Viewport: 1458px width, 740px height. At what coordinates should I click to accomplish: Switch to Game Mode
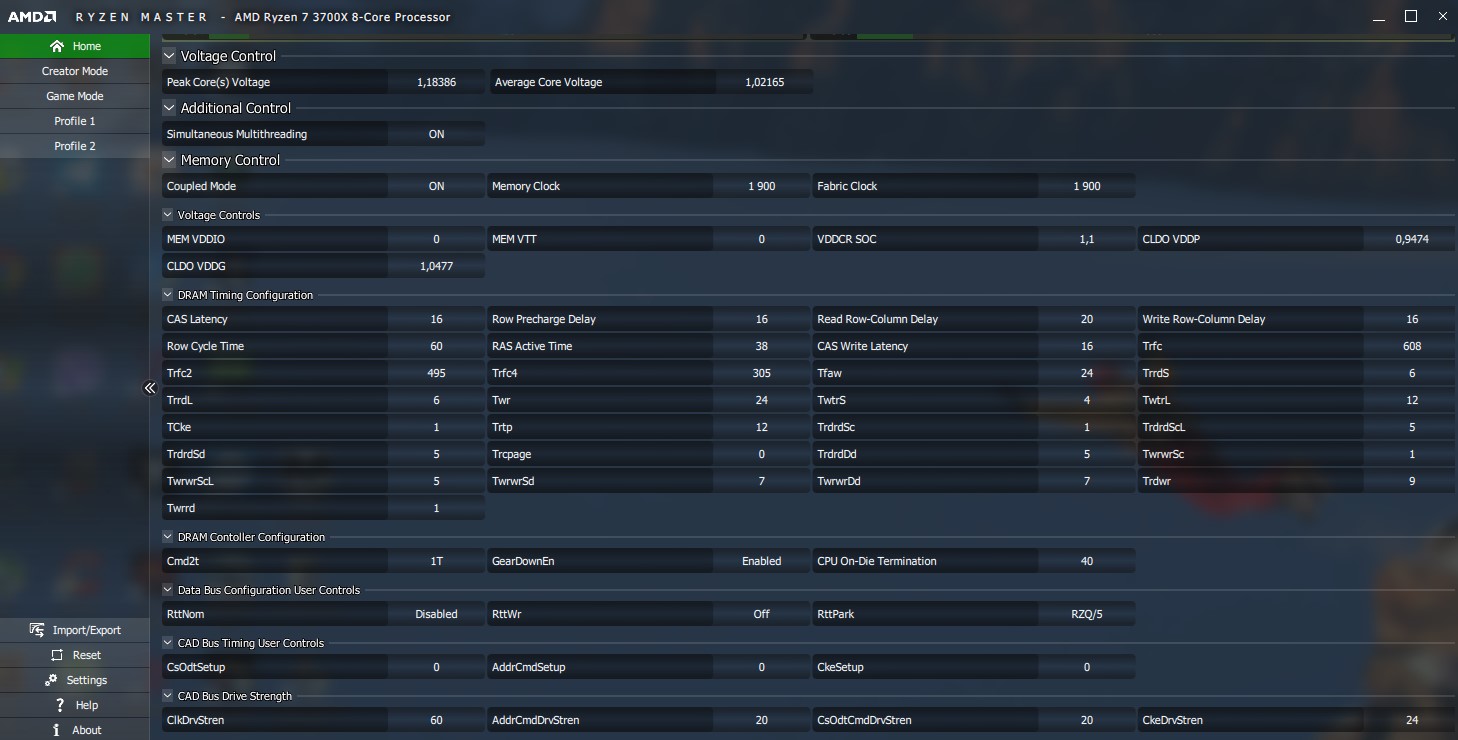tap(75, 96)
